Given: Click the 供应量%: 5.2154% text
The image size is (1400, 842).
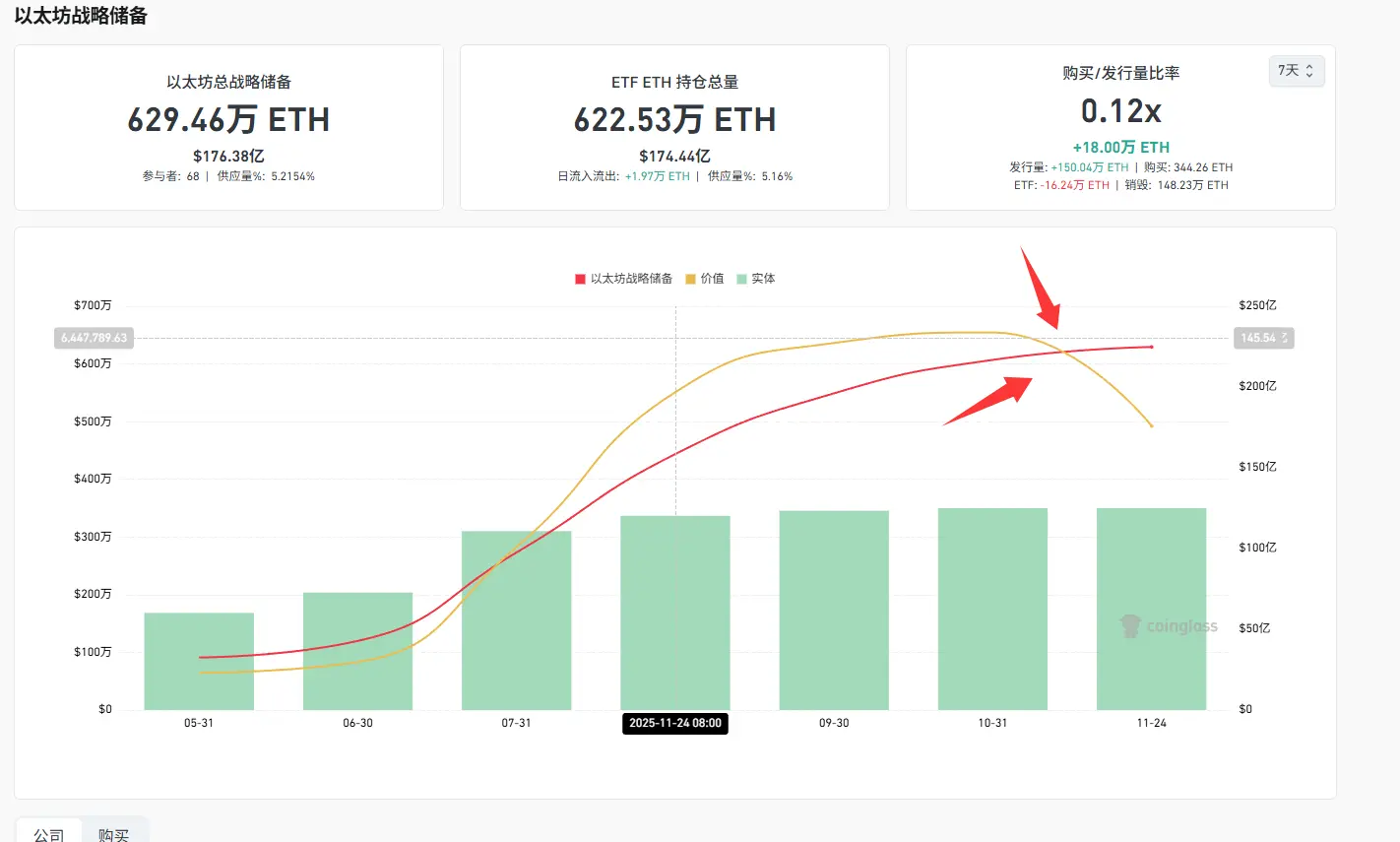Looking at the screenshot, I should coord(266,176).
